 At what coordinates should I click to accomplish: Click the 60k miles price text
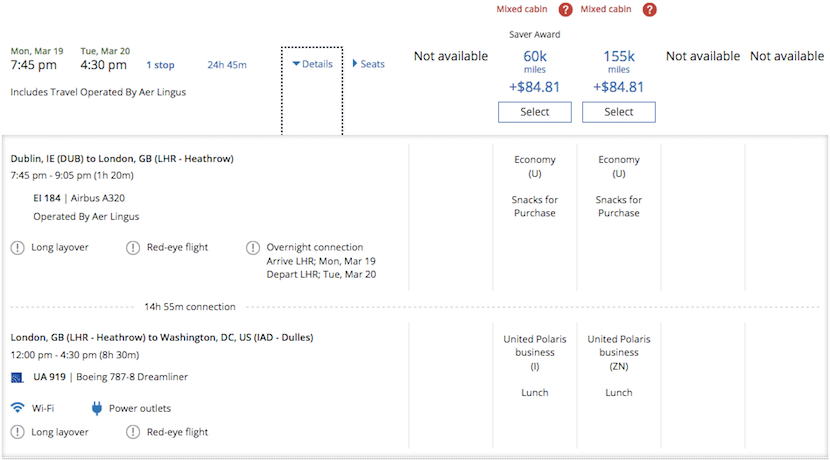pyautogui.click(x=535, y=57)
